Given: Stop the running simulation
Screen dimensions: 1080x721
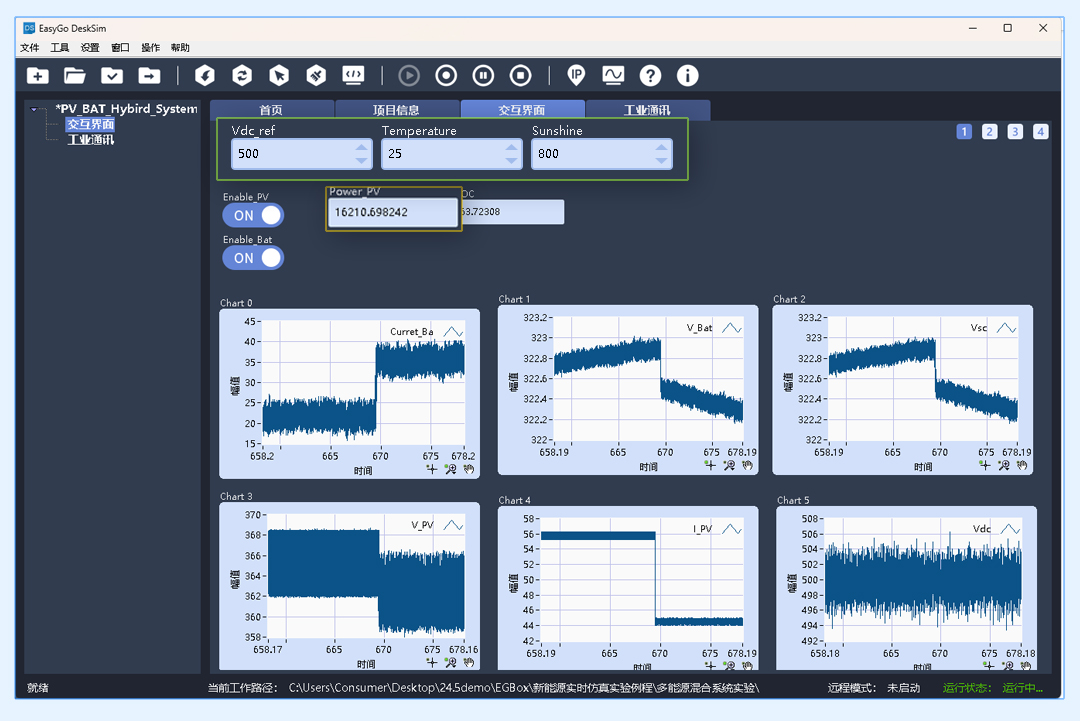Looking at the screenshot, I should pyautogui.click(x=521, y=76).
